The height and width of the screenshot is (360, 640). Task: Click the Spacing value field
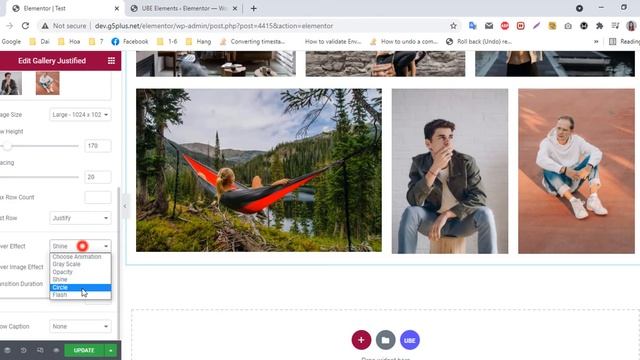98,177
